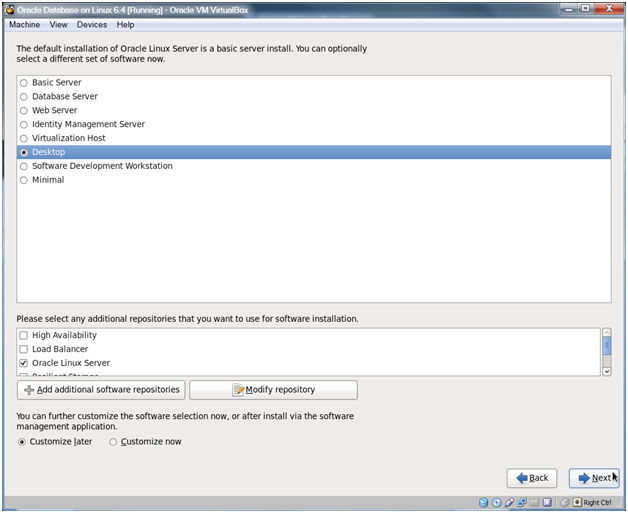Enable the High Availability repository checkbox
The width and height of the screenshot is (628, 513).
point(23,335)
